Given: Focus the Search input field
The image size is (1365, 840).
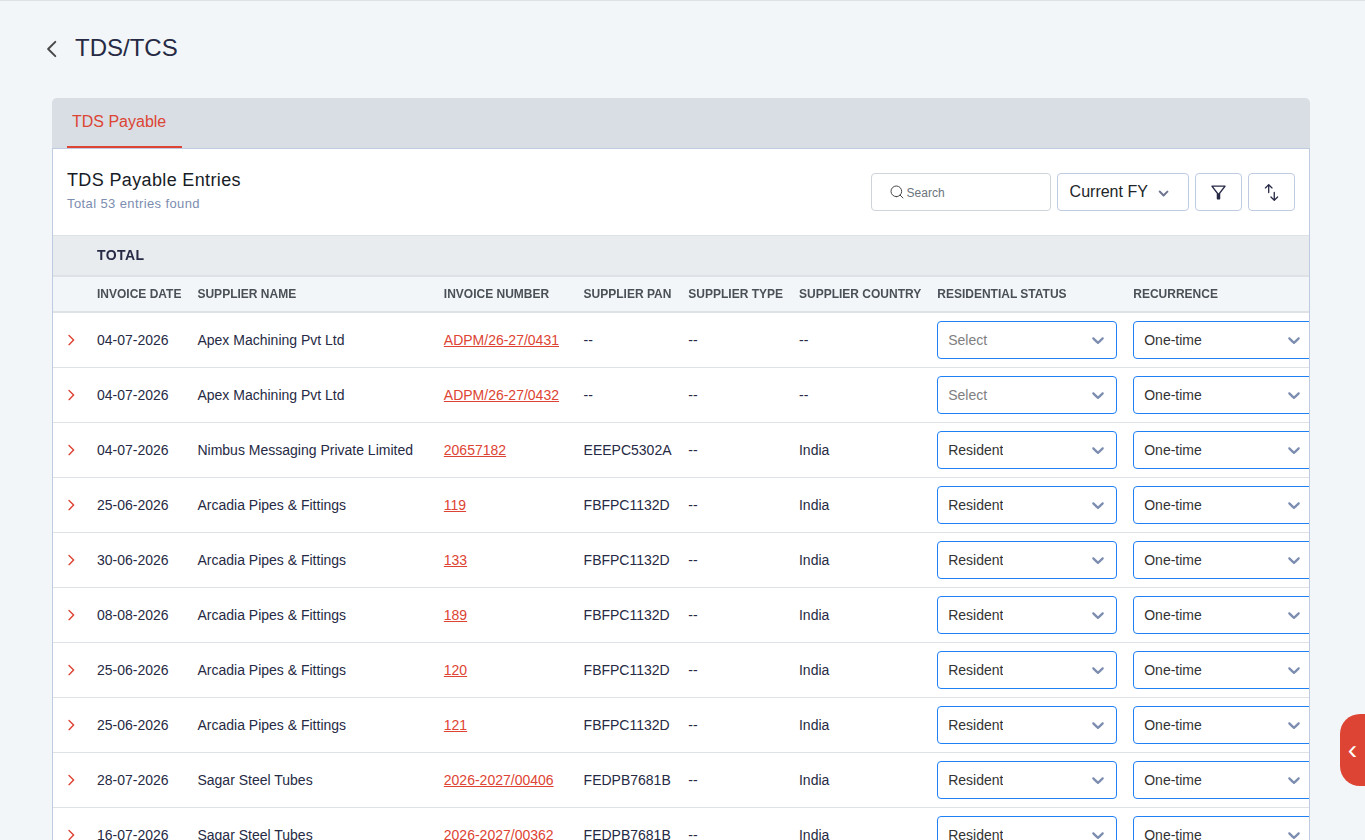Looking at the screenshot, I should click(x=961, y=192).
